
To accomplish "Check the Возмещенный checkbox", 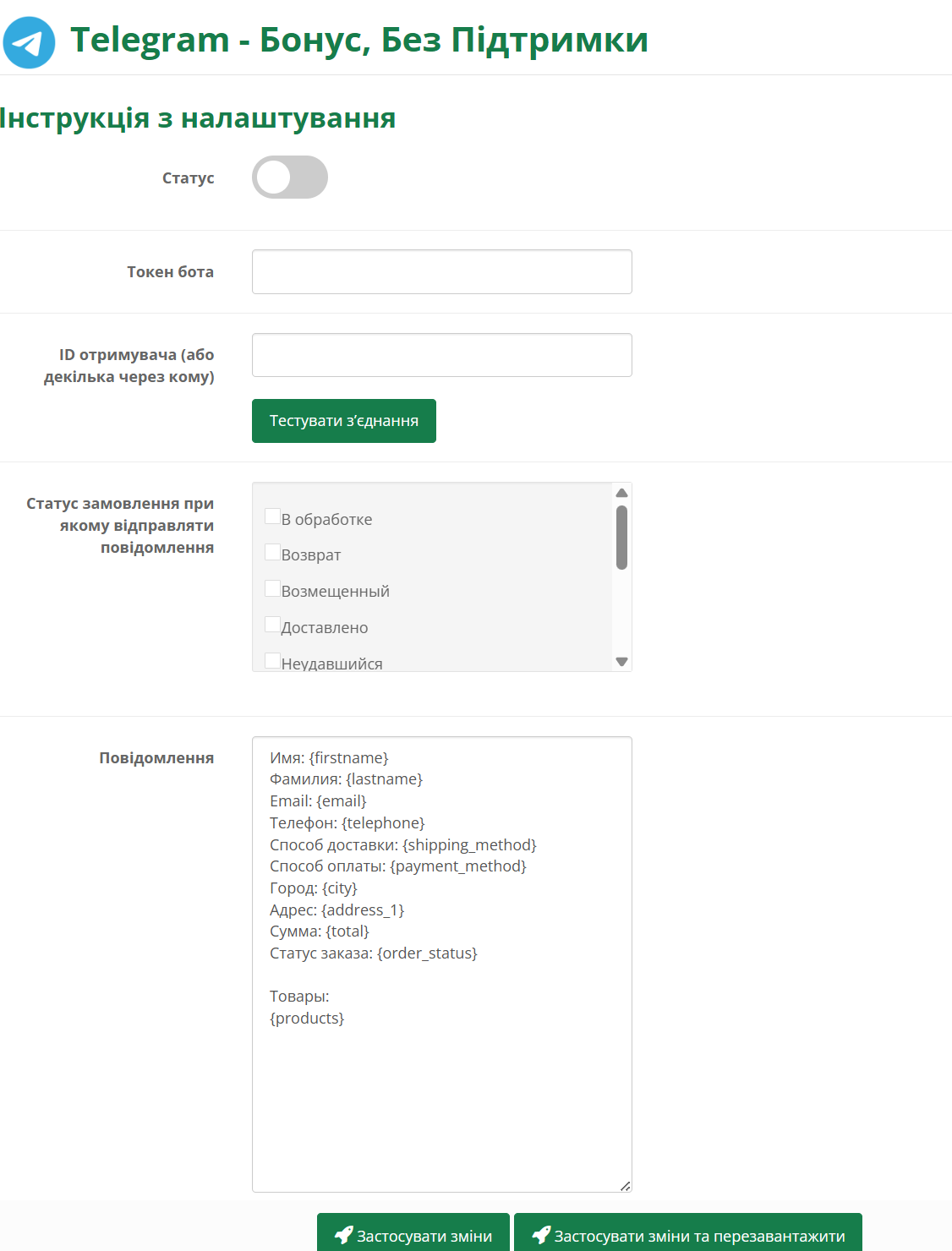I will click(x=272, y=588).
